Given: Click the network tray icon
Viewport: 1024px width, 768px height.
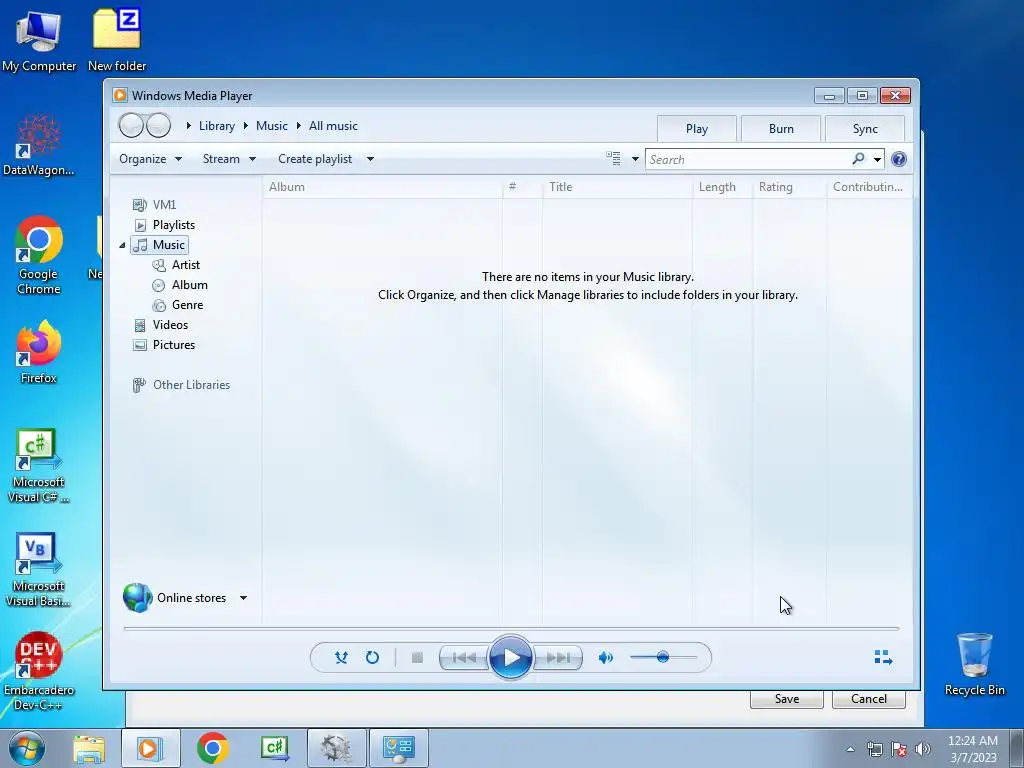Looking at the screenshot, I should [x=875, y=750].
